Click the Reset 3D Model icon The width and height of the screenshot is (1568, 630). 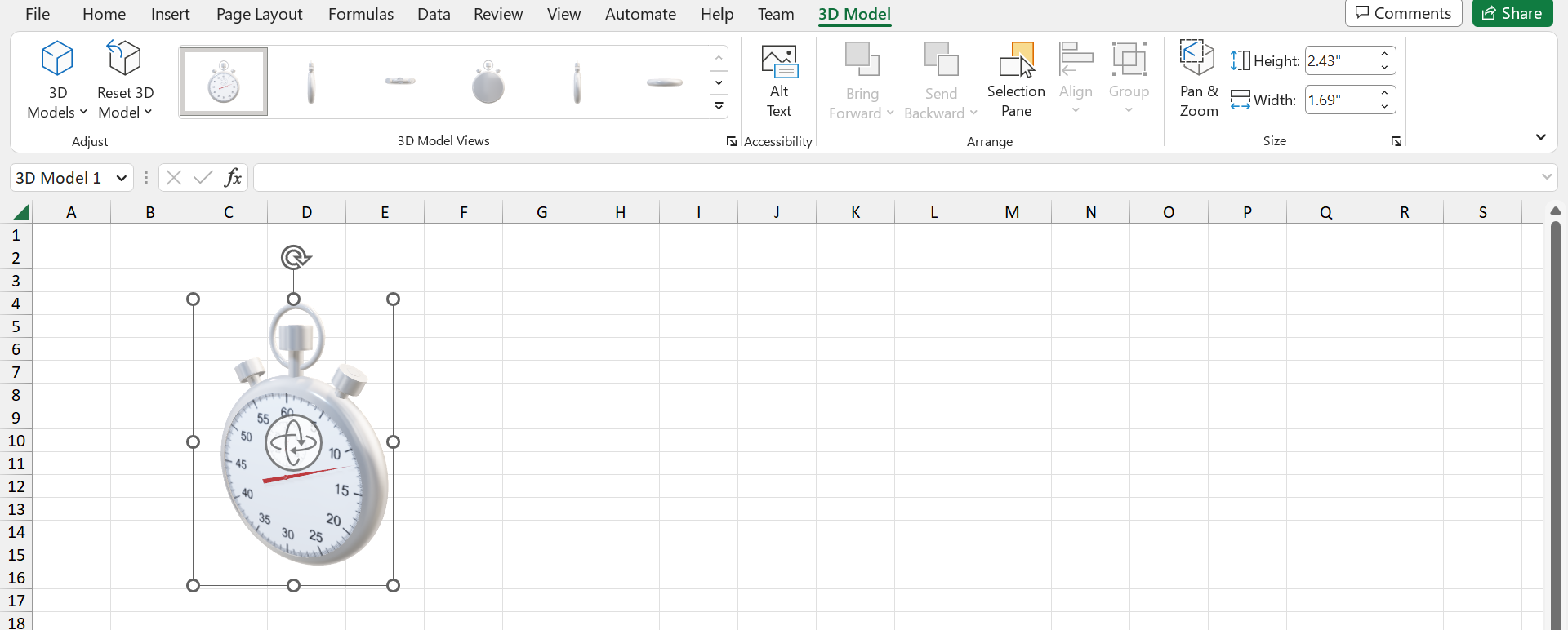coord(125,59)
